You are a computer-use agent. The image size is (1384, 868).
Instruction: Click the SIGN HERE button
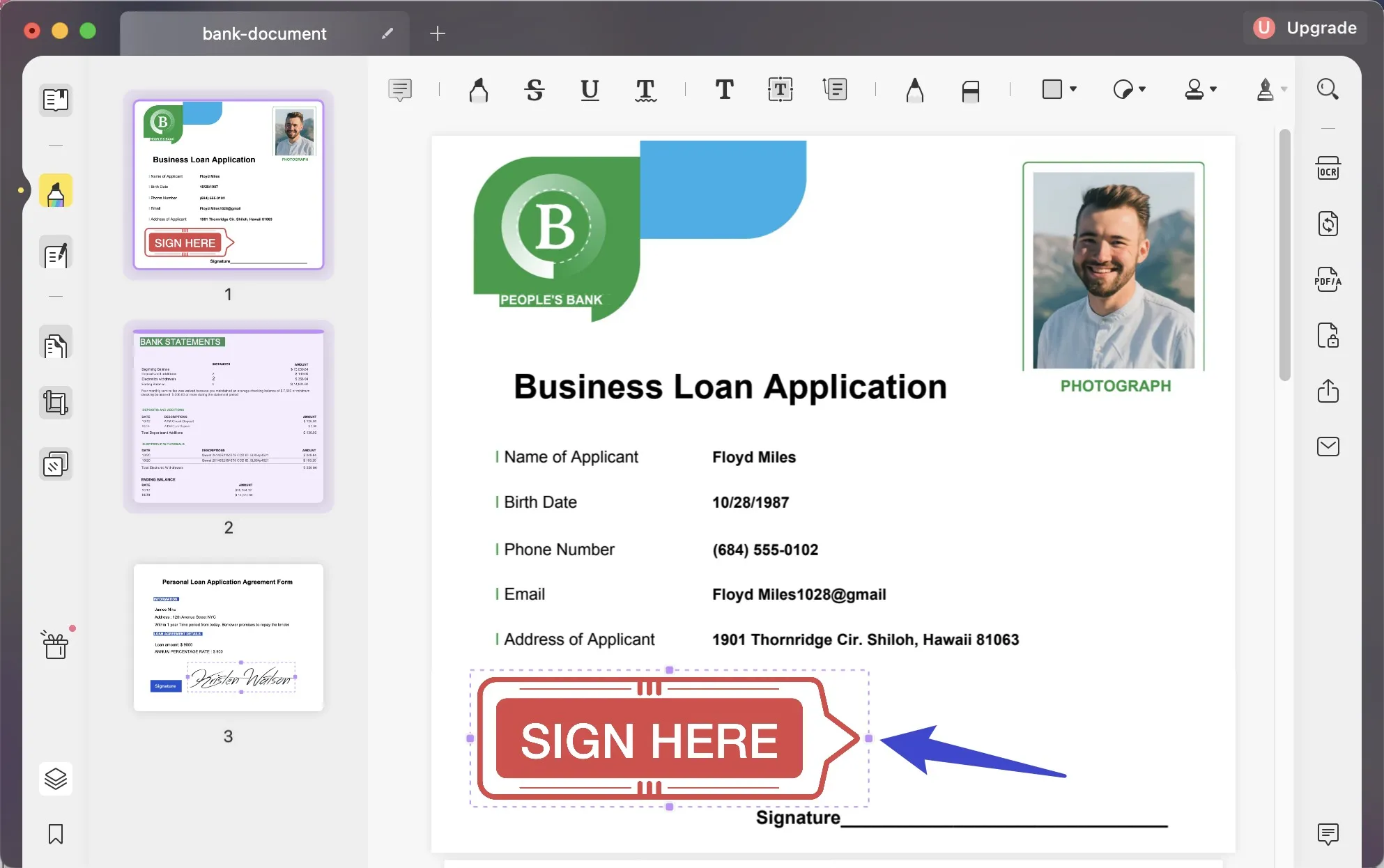tap(648, 738)
